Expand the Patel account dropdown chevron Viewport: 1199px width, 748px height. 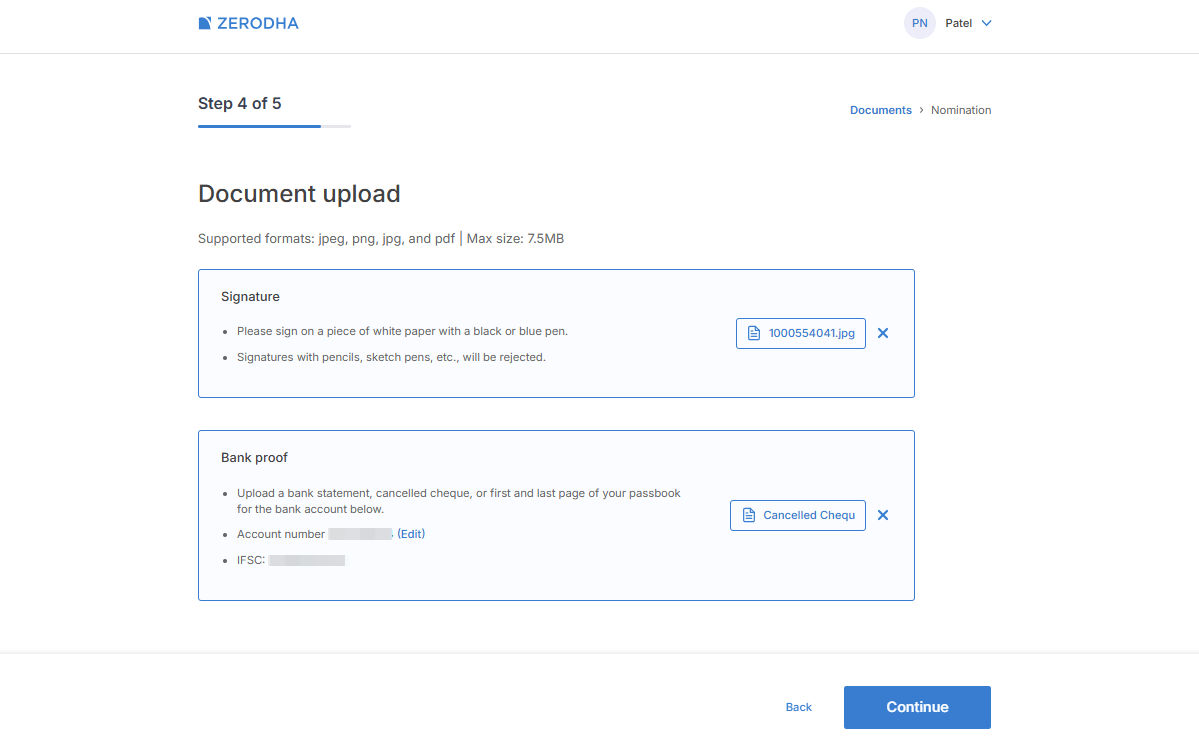(x=986, y=23)
